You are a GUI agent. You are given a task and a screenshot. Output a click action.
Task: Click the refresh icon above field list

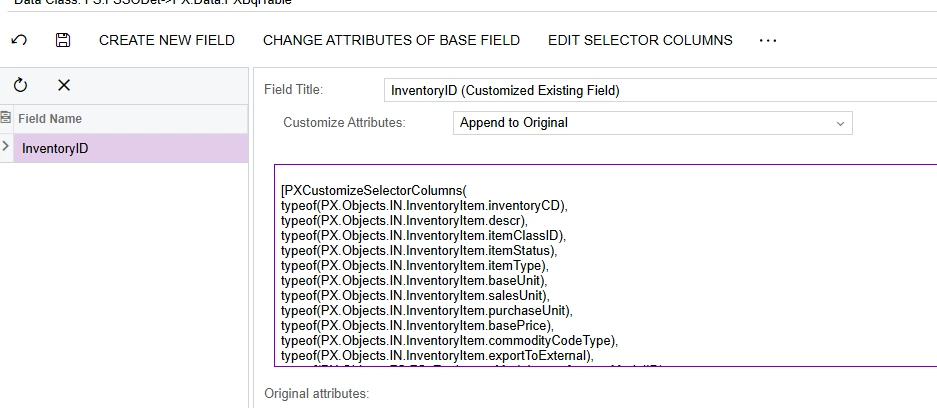[x=21, y=86]
